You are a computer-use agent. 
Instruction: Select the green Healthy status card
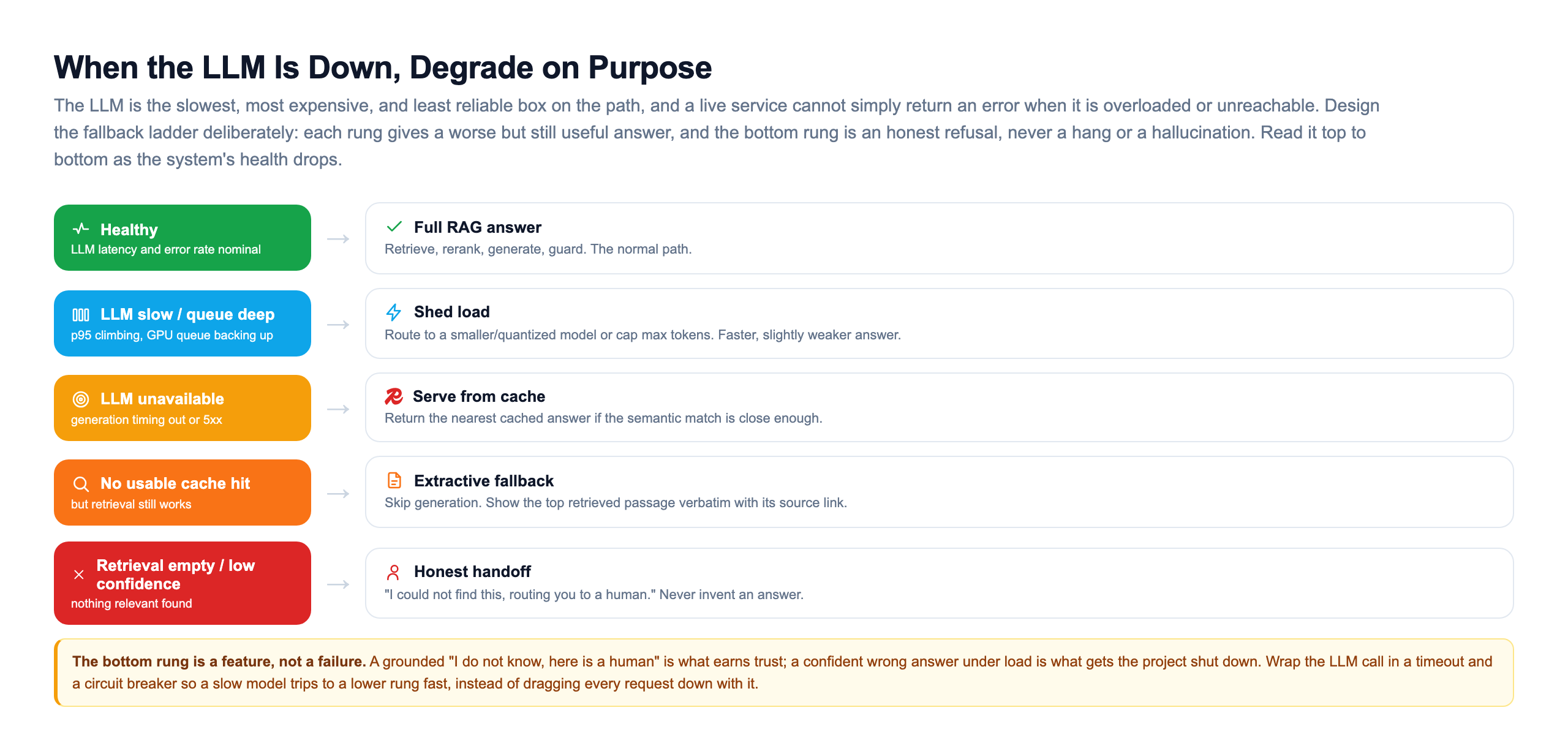[x=183, y=238]
